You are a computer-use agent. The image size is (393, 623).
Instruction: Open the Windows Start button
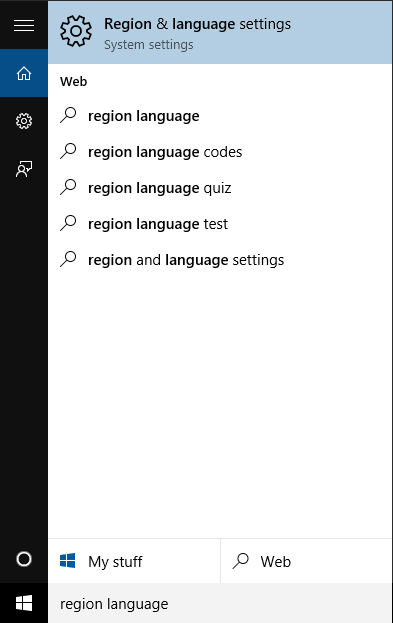click(x=24, y=603)
